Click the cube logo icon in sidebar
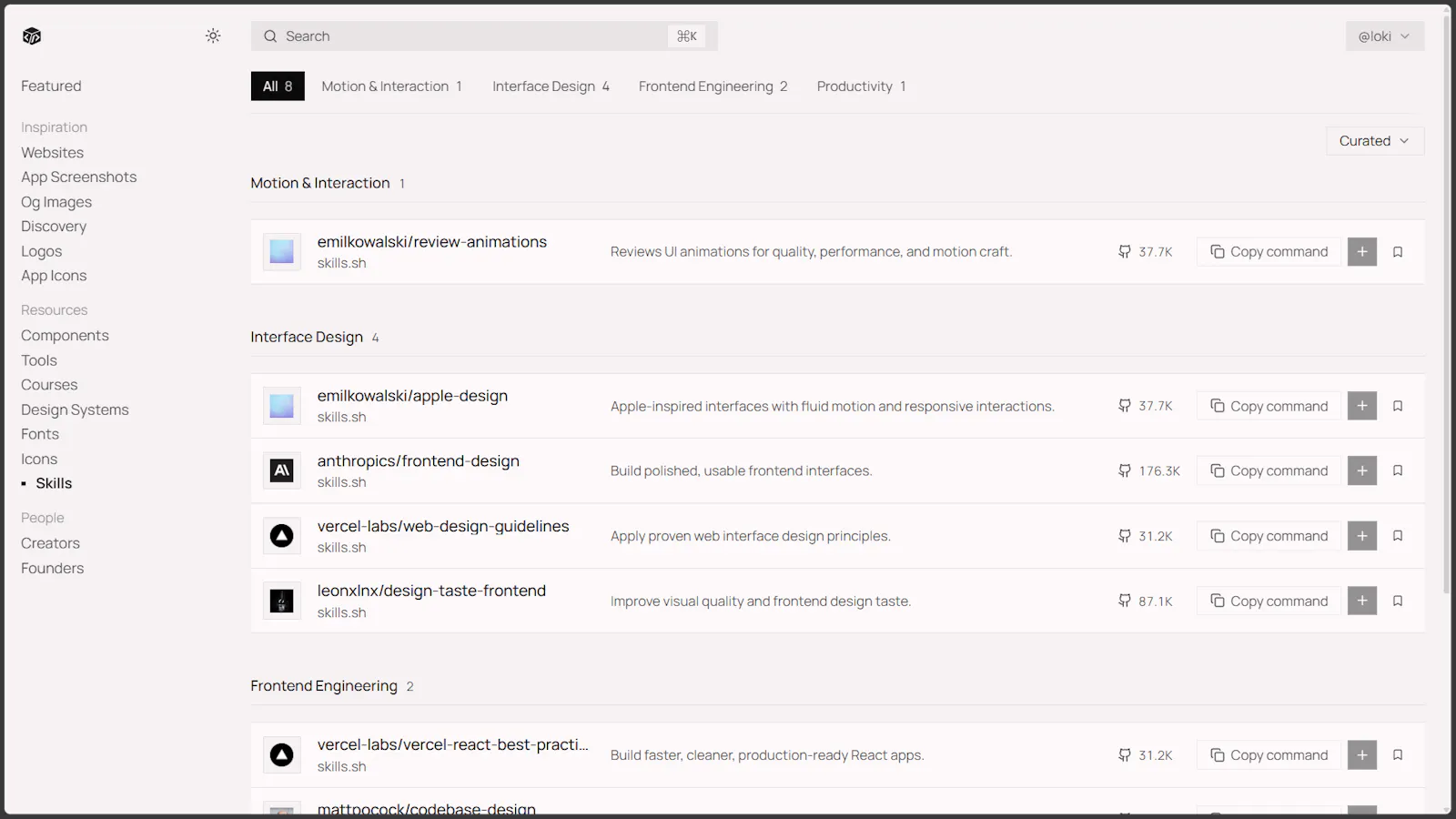The width and height of the screenshot is (1456, 819). [x=32, y=36]
